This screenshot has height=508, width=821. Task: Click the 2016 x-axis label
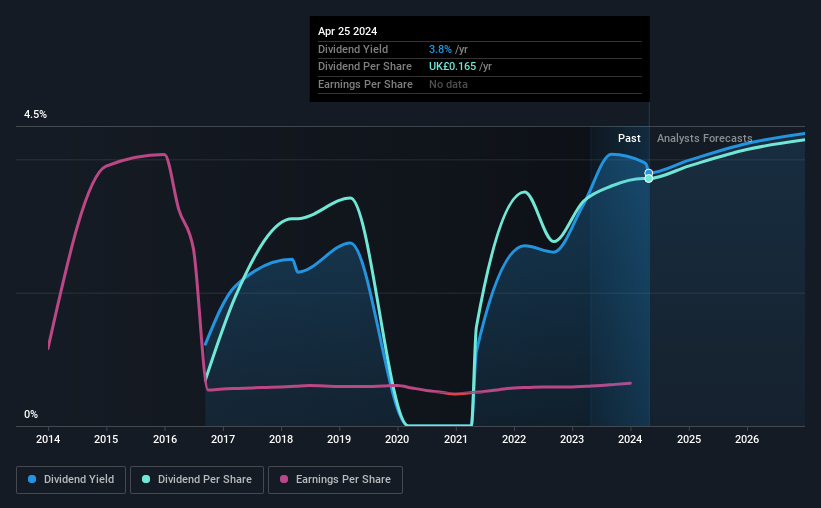165,439
